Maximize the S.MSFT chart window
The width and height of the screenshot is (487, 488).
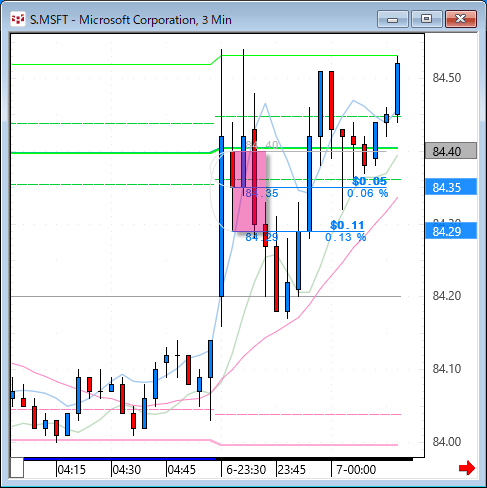(x=427, y=19)
